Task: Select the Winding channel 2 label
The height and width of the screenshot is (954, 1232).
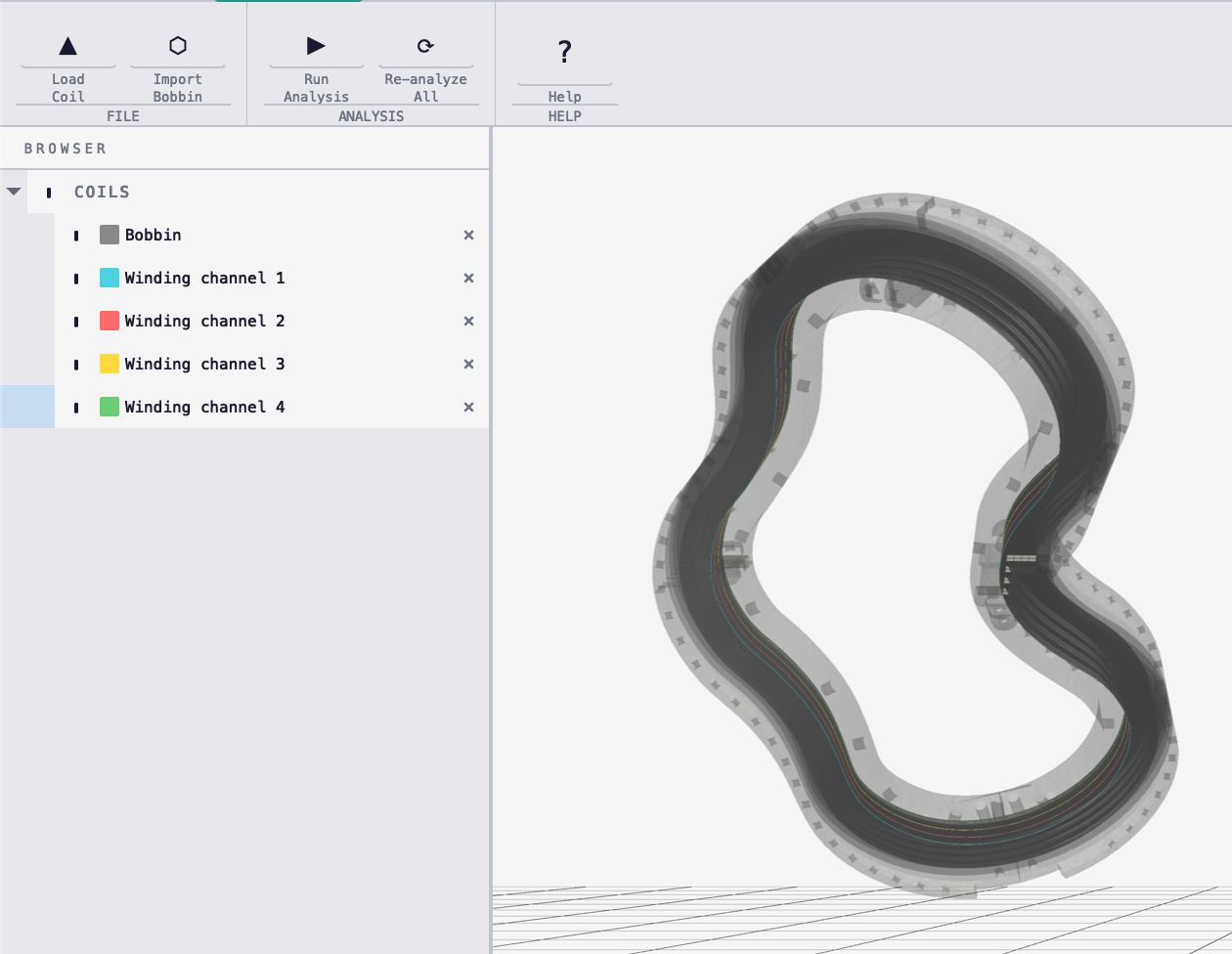Action: point(204,321)
